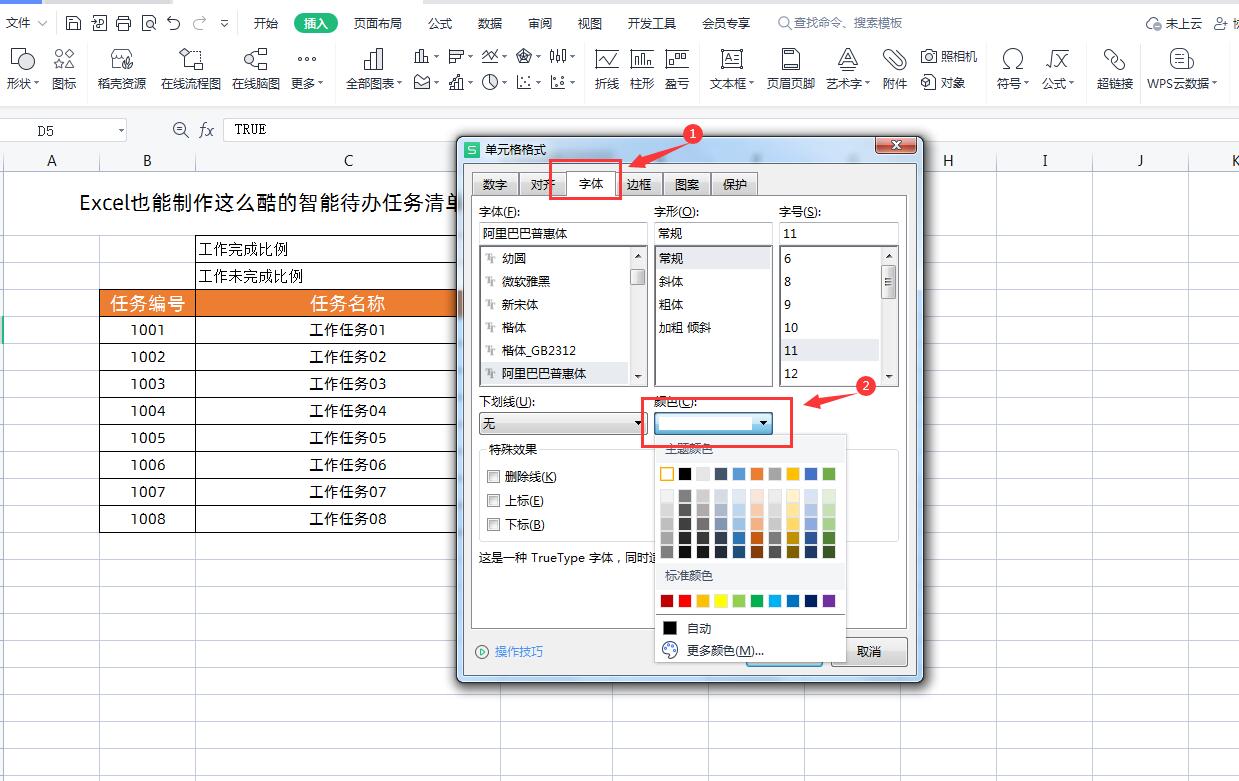Open 稻壳资源 resources
Viewport: 1239px width, 781px height.
coord(120,68)
